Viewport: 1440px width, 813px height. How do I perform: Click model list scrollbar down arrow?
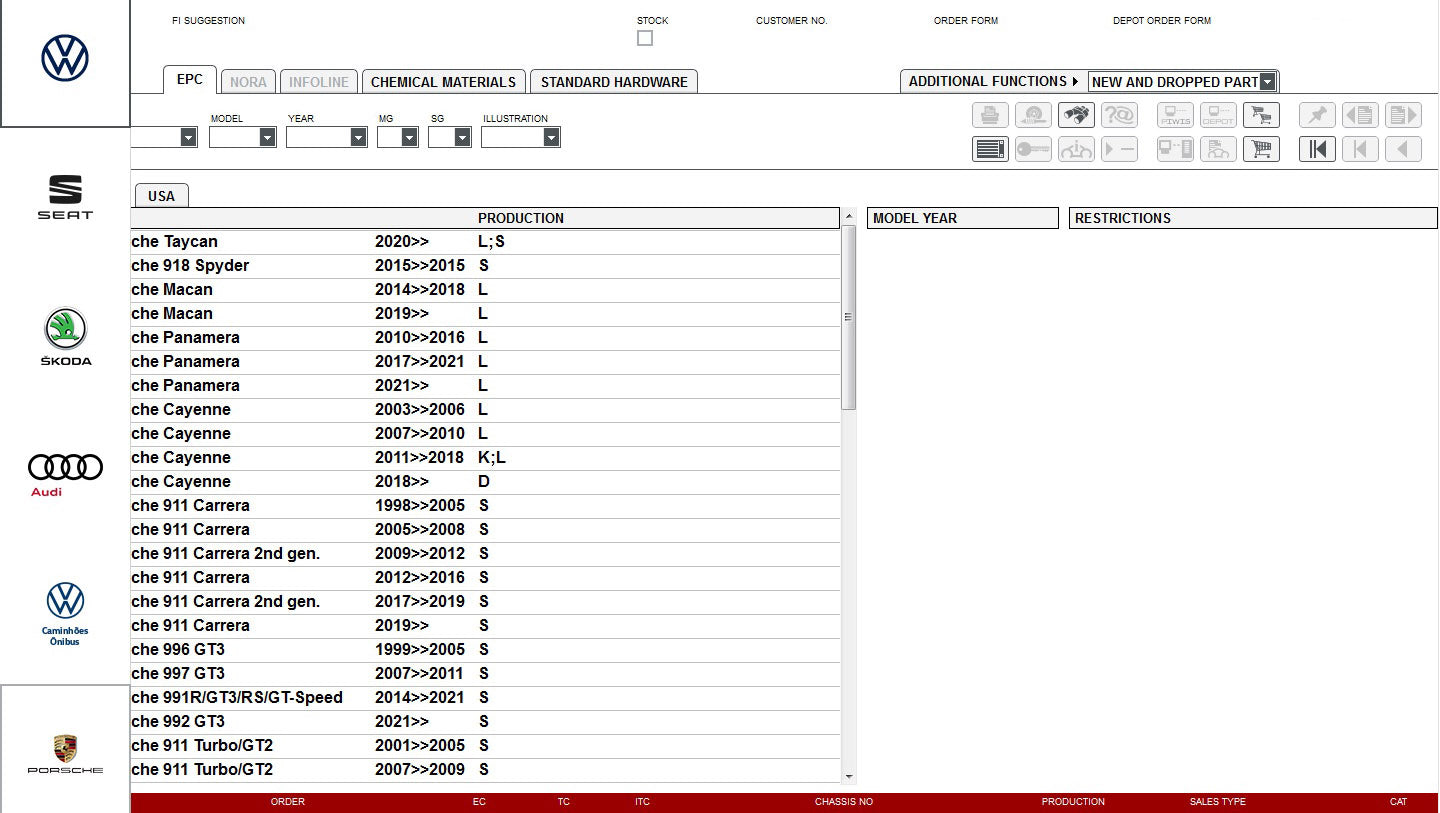(x=849, y=776)
